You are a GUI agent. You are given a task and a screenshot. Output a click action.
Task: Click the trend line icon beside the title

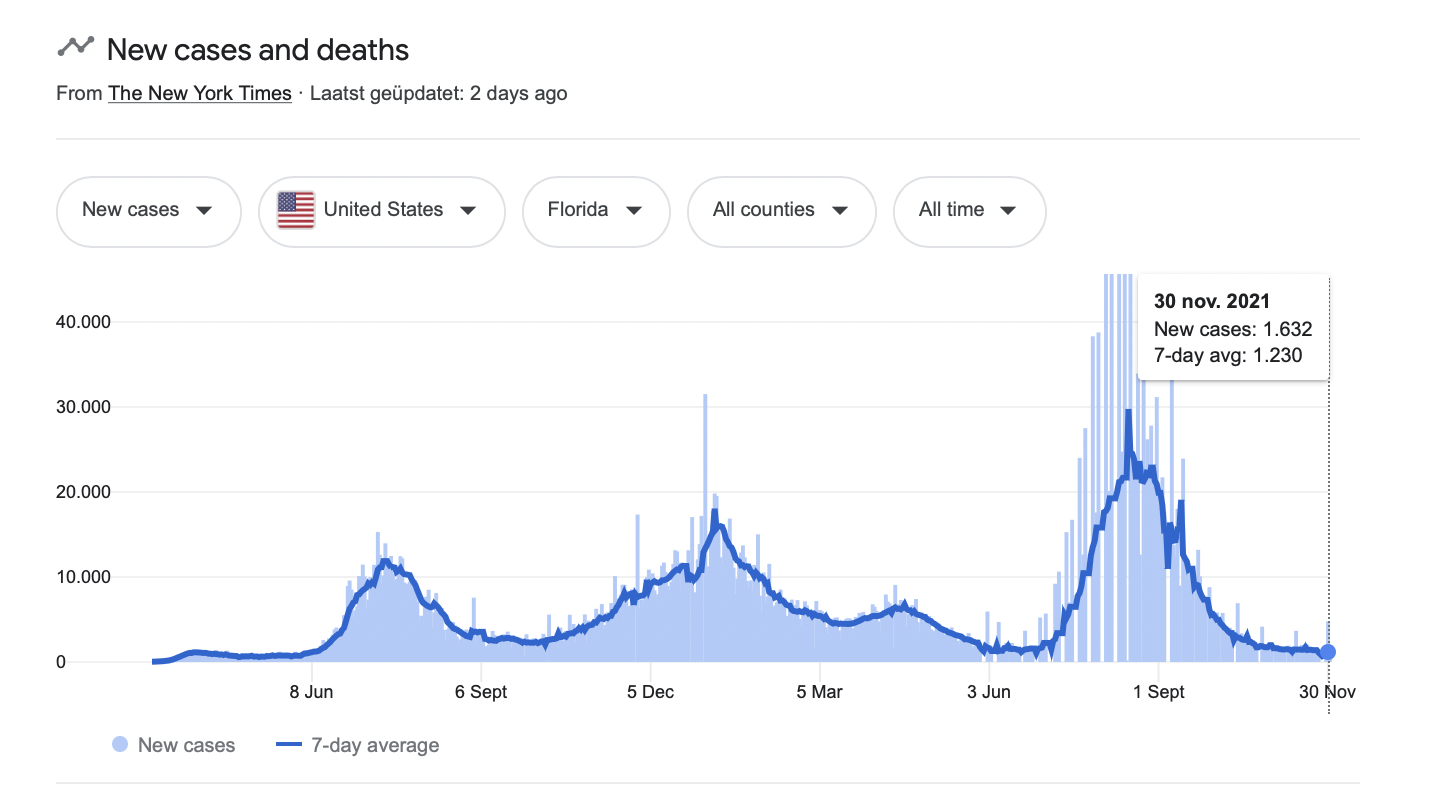click(x=76, y=46)
